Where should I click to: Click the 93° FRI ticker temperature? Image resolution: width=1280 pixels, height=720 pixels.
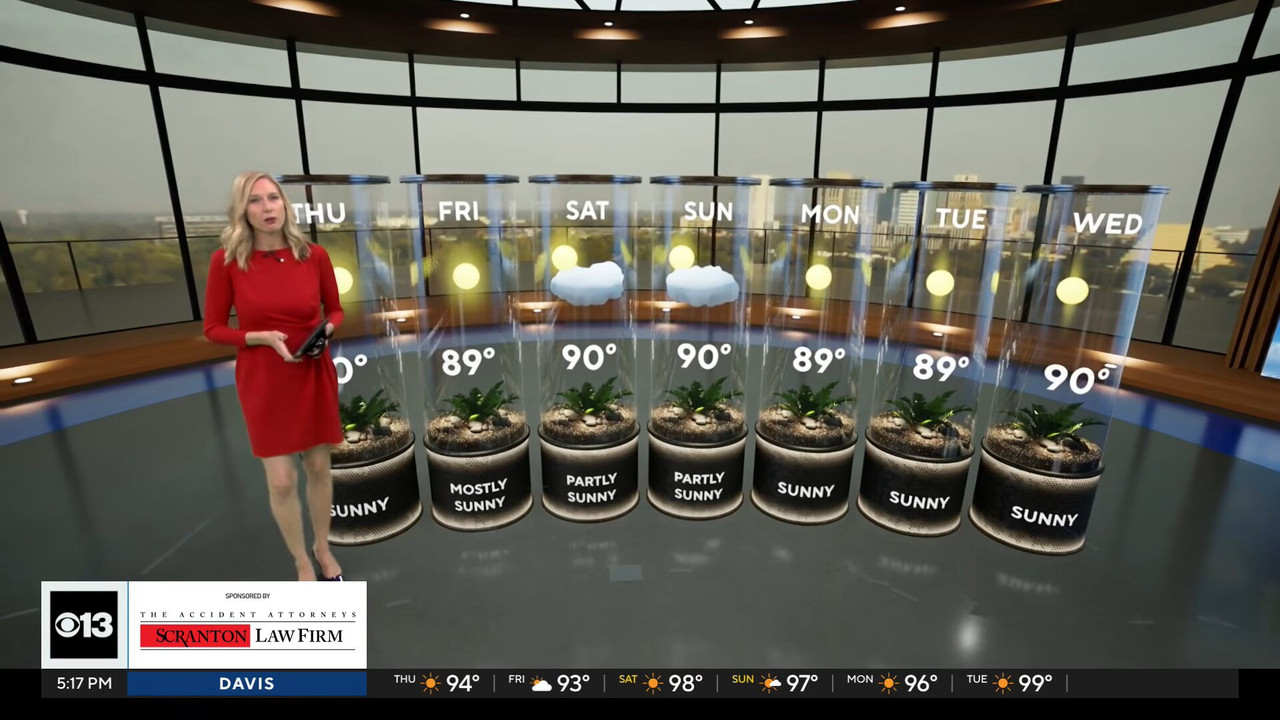tap(574, 684)
